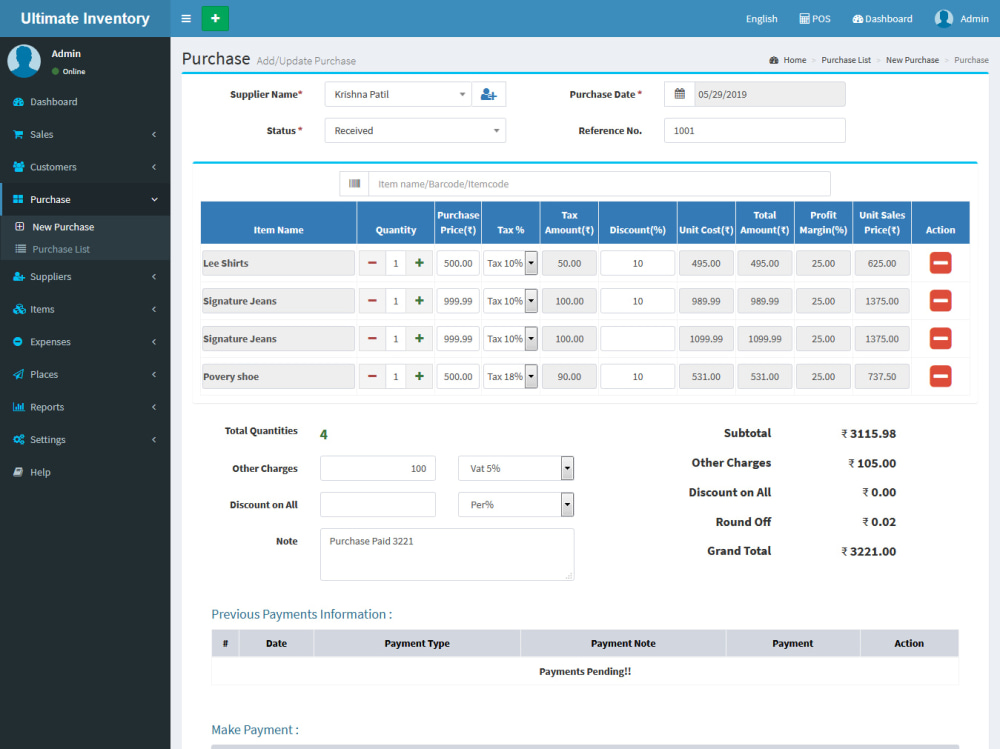Click the Admin profile avatar in sidebar

click(x=24, y=61)
